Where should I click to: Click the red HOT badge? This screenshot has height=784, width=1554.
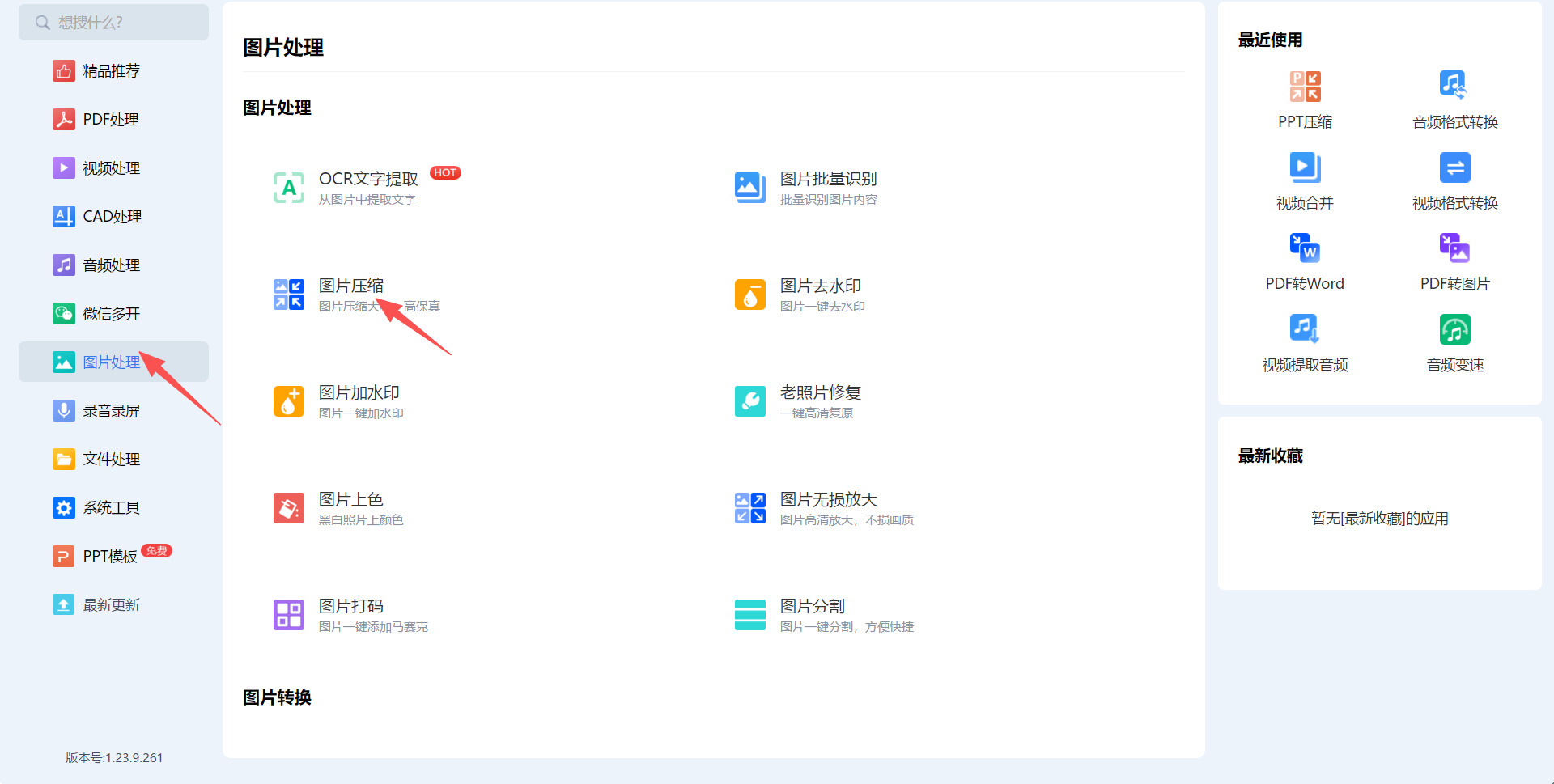point(445,172)
